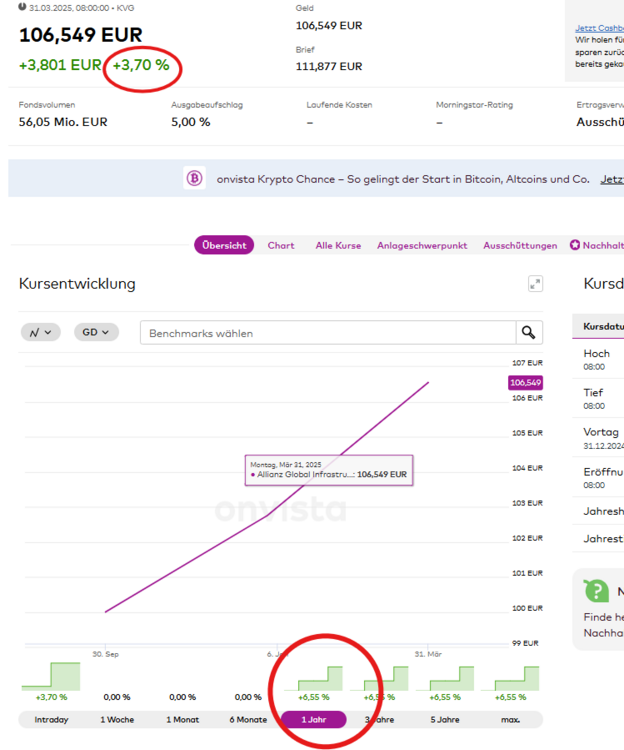Viewport: 624px width, 750px height.
Task: Select the Übersicht tab
Action: (x=224, y=245)
